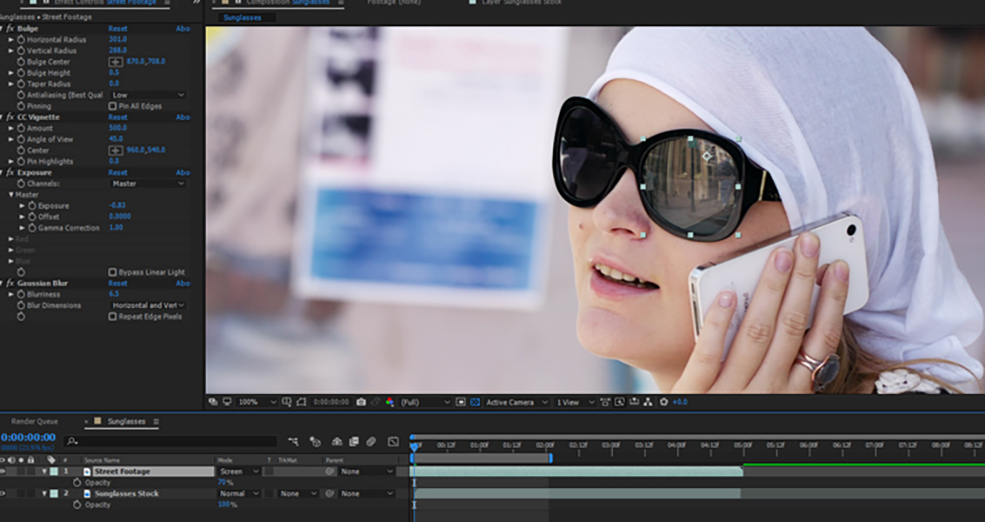Click current time 0:00:00:00 in timeline

pos(28,437)
